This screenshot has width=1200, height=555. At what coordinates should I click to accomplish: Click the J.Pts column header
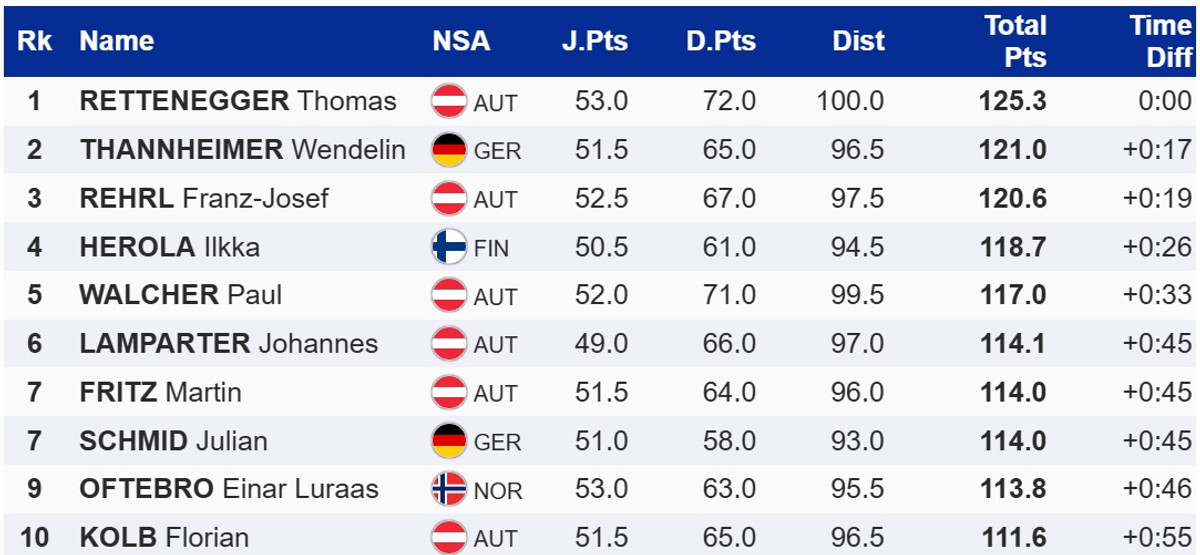[x=594, y=41]
